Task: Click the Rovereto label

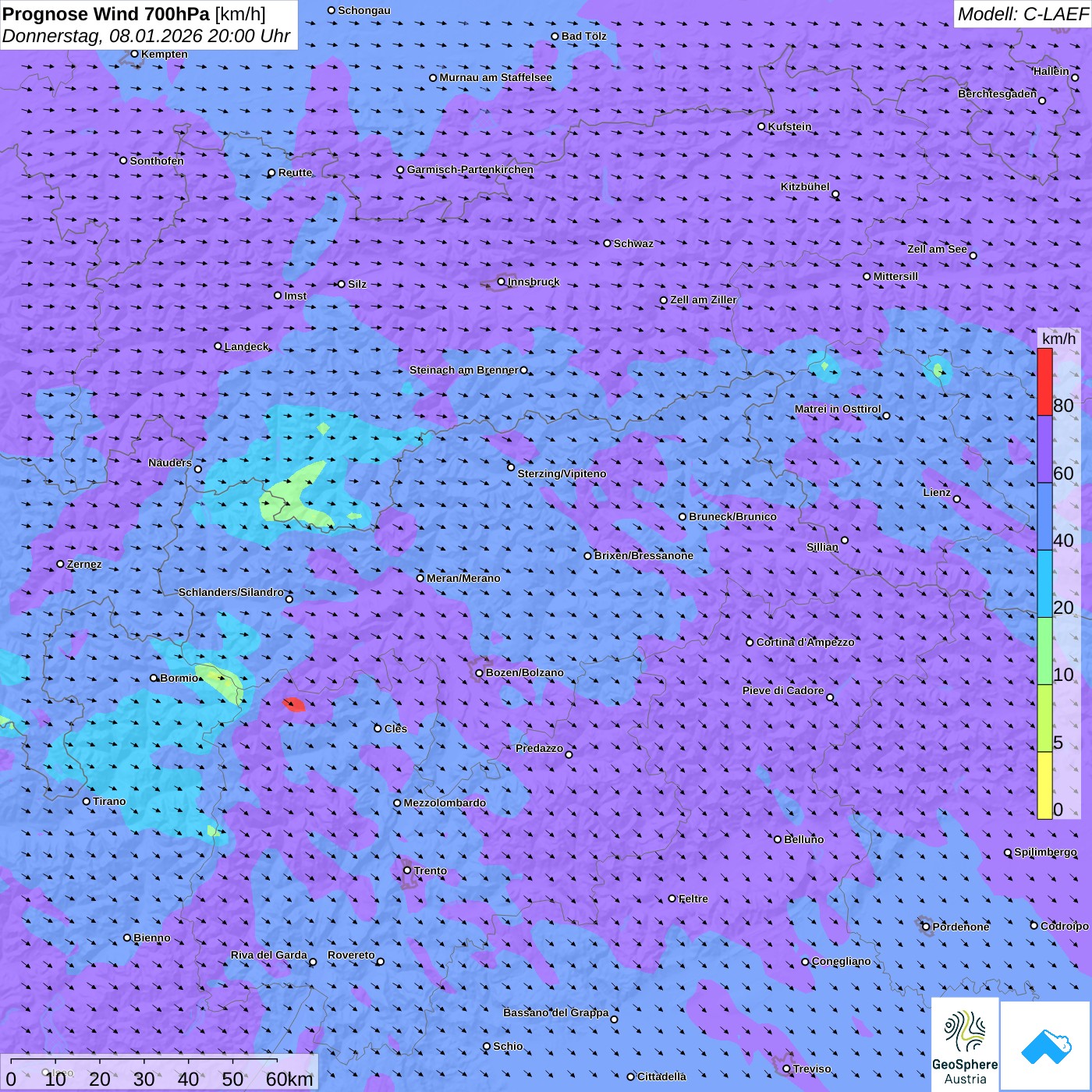Action: pyautogui.click(x=351, y=955)
